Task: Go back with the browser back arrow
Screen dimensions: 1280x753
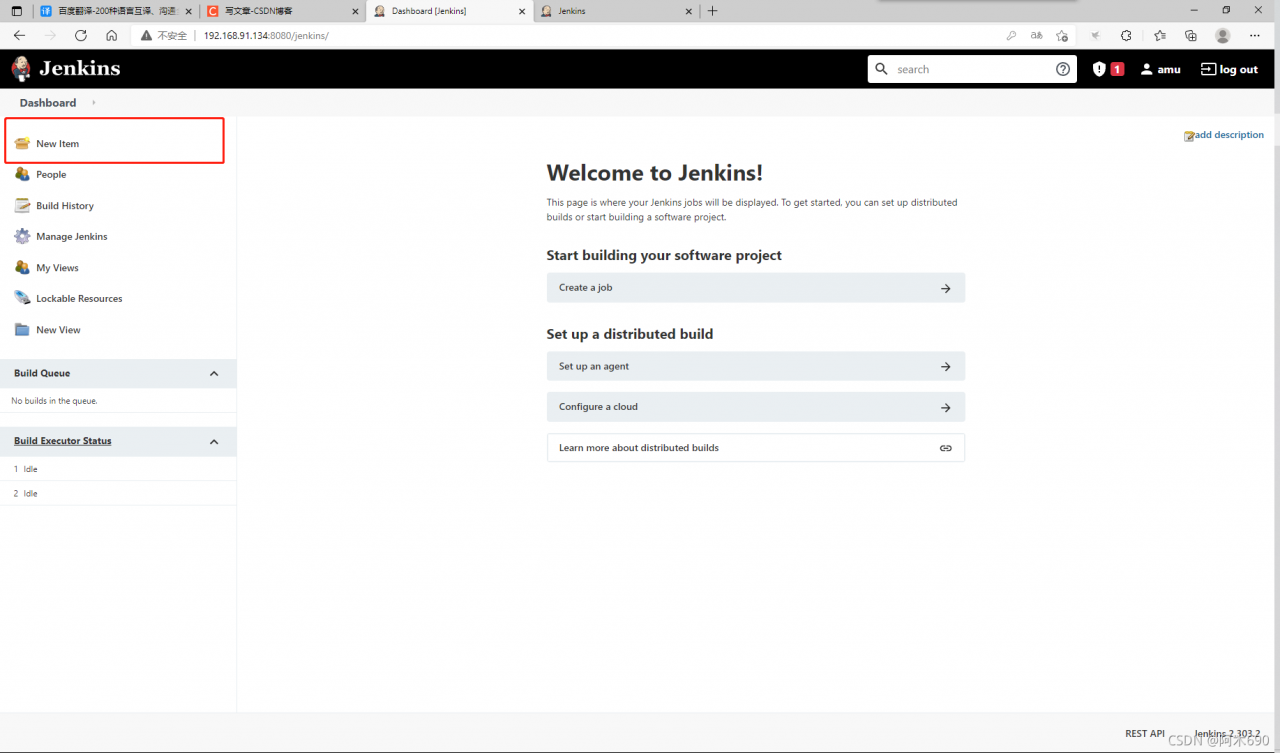Action: click(19, 35)
